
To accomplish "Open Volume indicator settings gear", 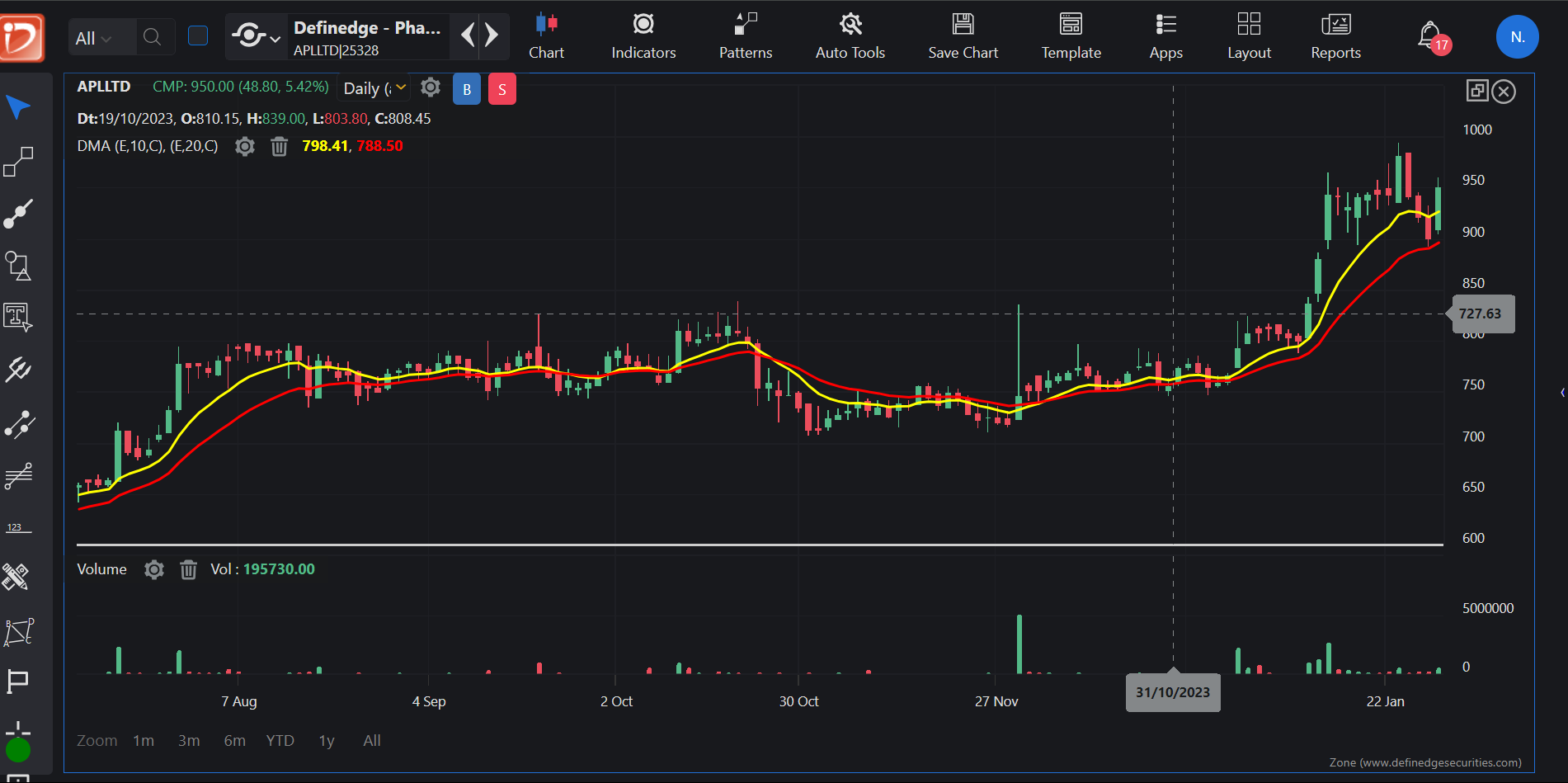I will pyautogui.click(x=154, y=569).
